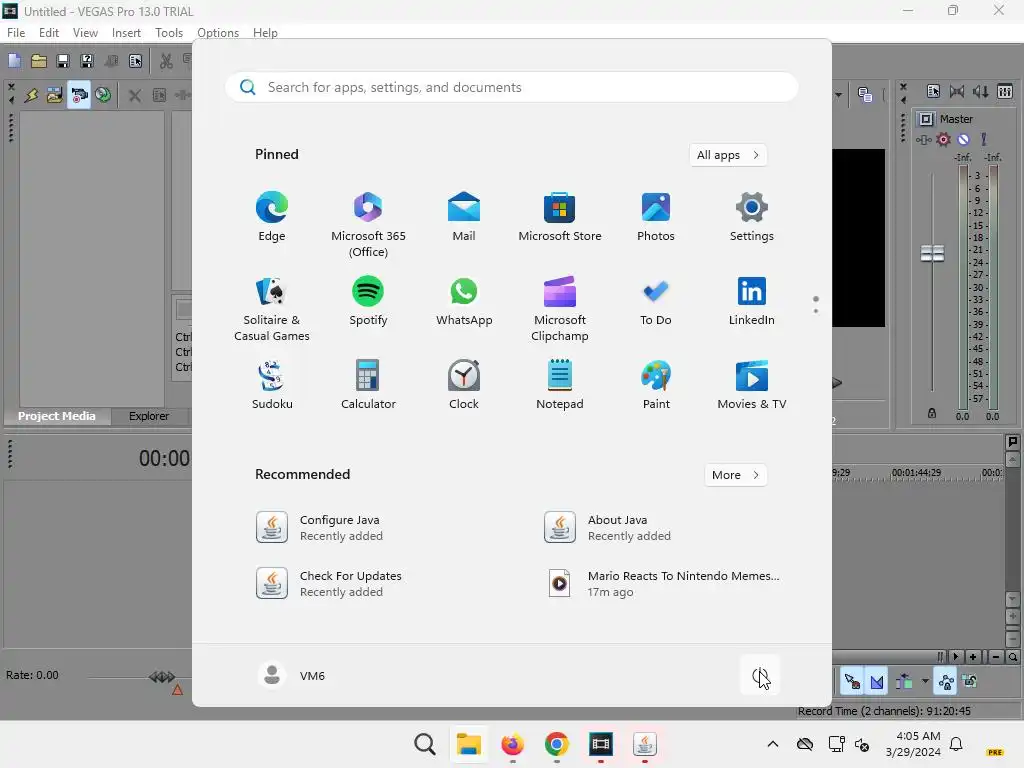The height and width of the screenshot is (768, 1024).
Task: Open Spotify from pinned apps
Action: coord(368,301)
